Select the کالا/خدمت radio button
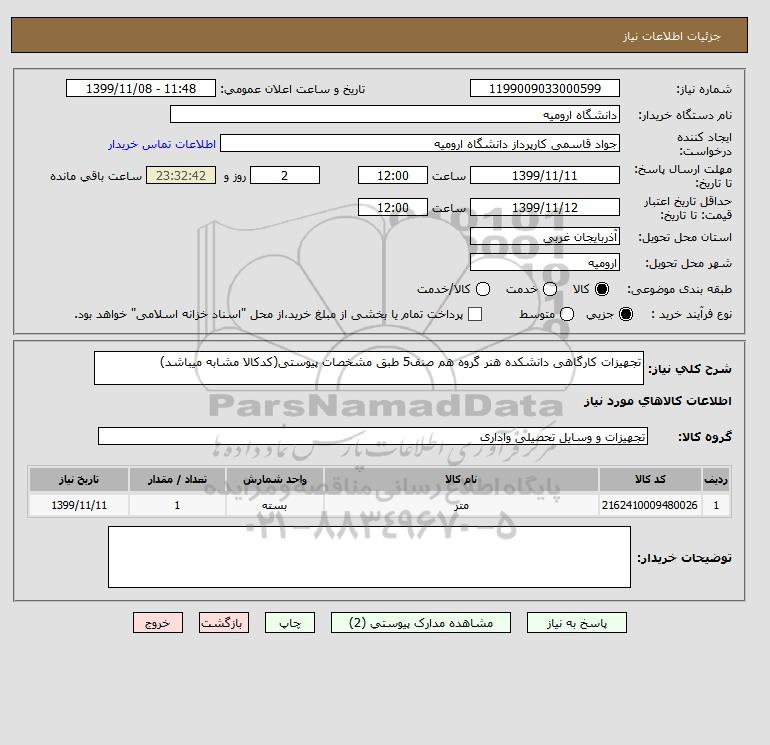 pos(483,289)
